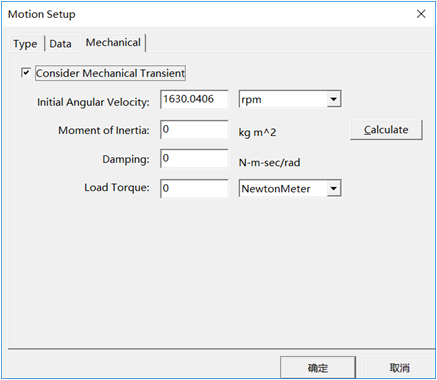Click the Load Torque label

click(x=117, y=188)
